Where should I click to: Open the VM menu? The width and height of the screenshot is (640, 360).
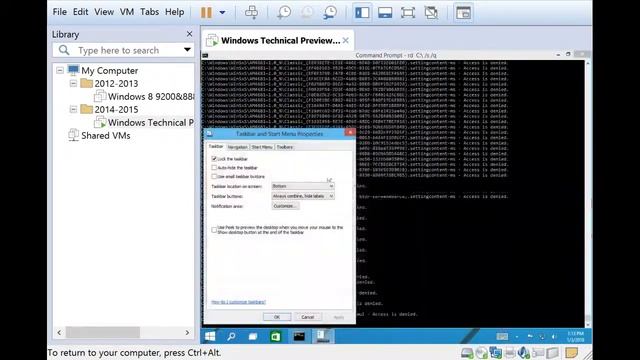point(127,12)
